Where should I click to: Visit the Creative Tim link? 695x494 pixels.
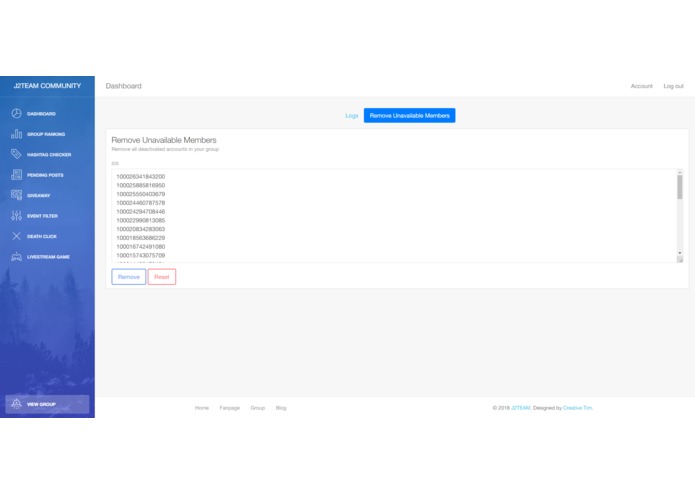coord(578,408)
